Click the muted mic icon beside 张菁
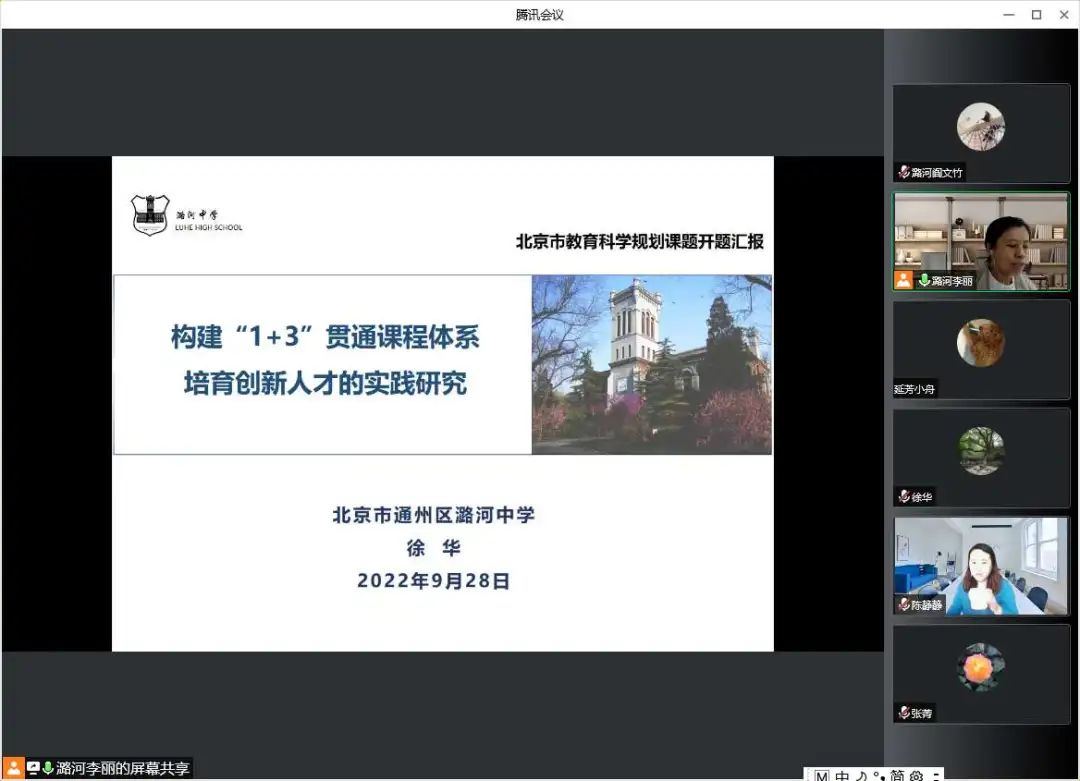This screenshot has height=781, width=1080. tap(903, 713)
